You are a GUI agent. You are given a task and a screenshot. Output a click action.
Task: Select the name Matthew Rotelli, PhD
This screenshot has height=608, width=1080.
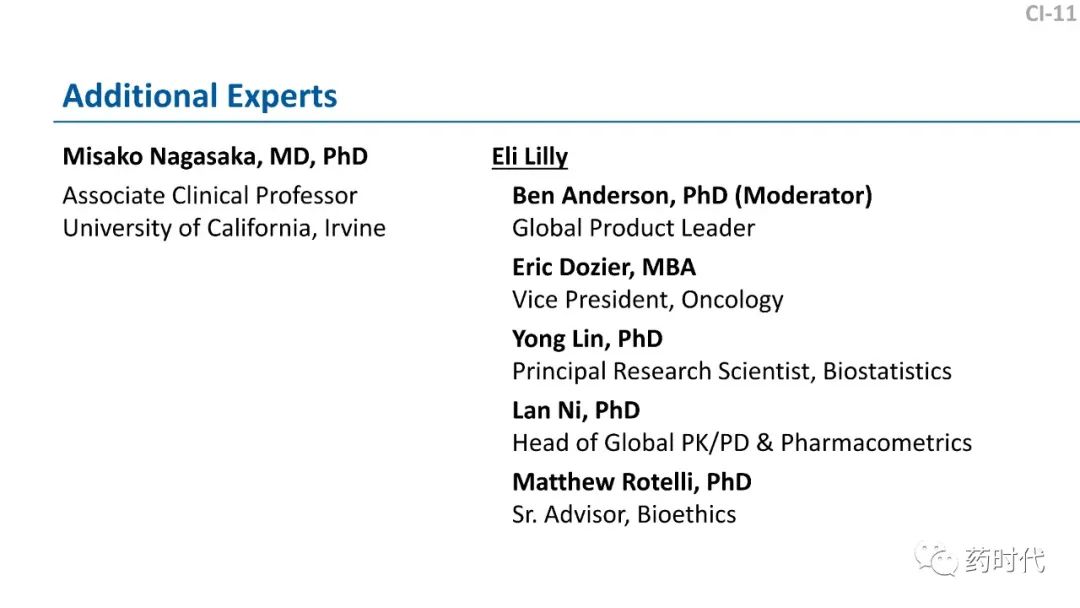pyautogui.click(x=632, y=483)
